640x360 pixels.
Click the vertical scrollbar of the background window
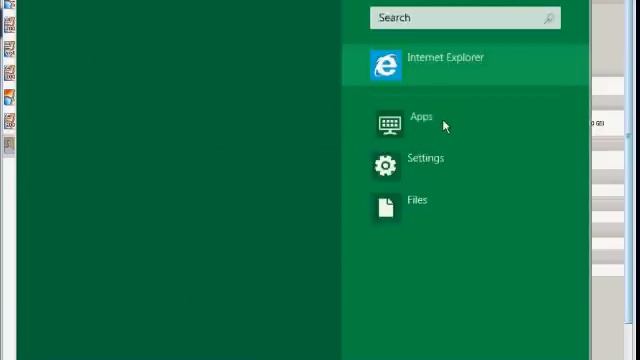[x=628, y=163]
